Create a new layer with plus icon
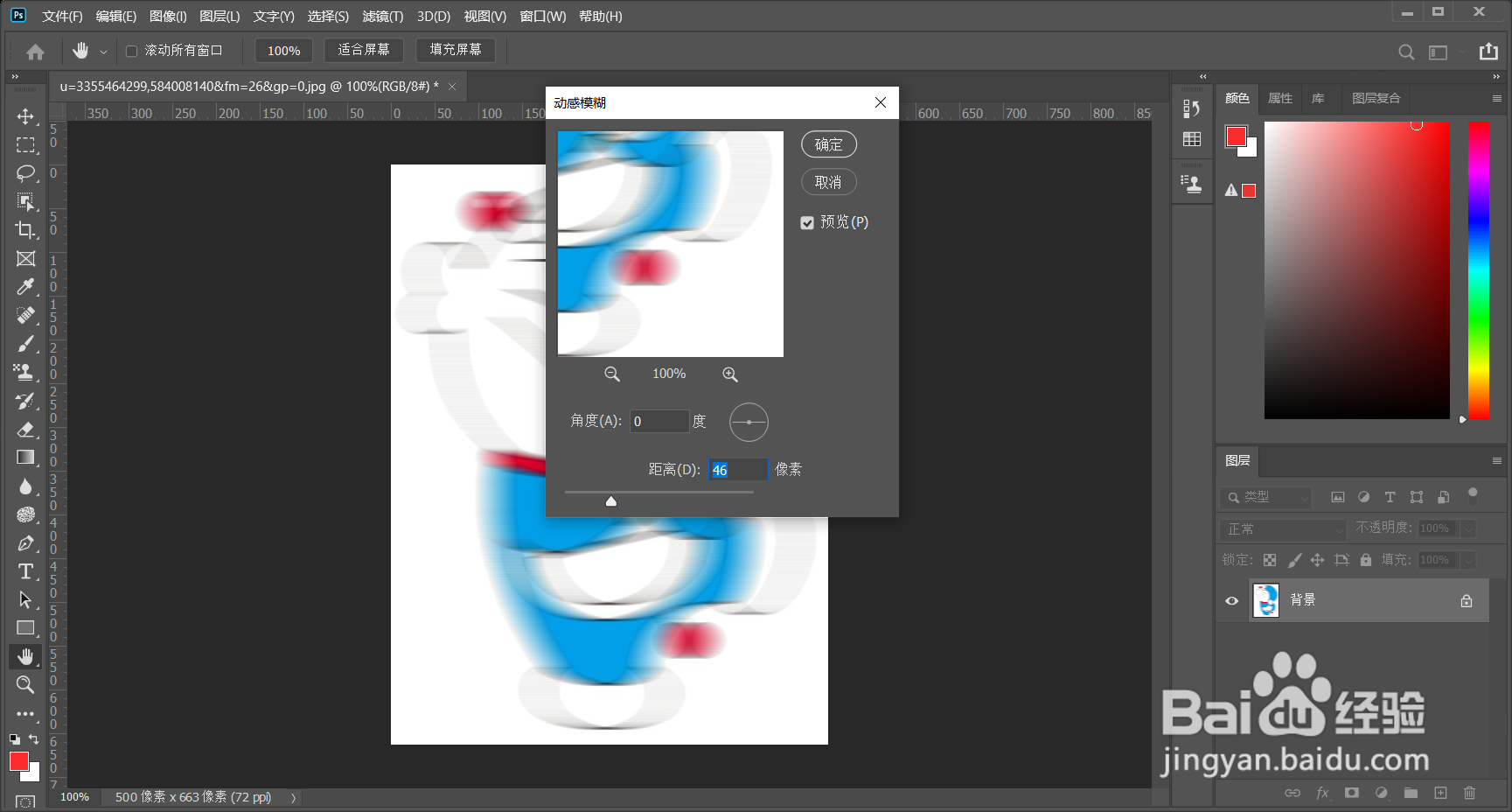The height and width of the screenshot is (812, 1512). pyautogui.click(x=1440, y=793)
